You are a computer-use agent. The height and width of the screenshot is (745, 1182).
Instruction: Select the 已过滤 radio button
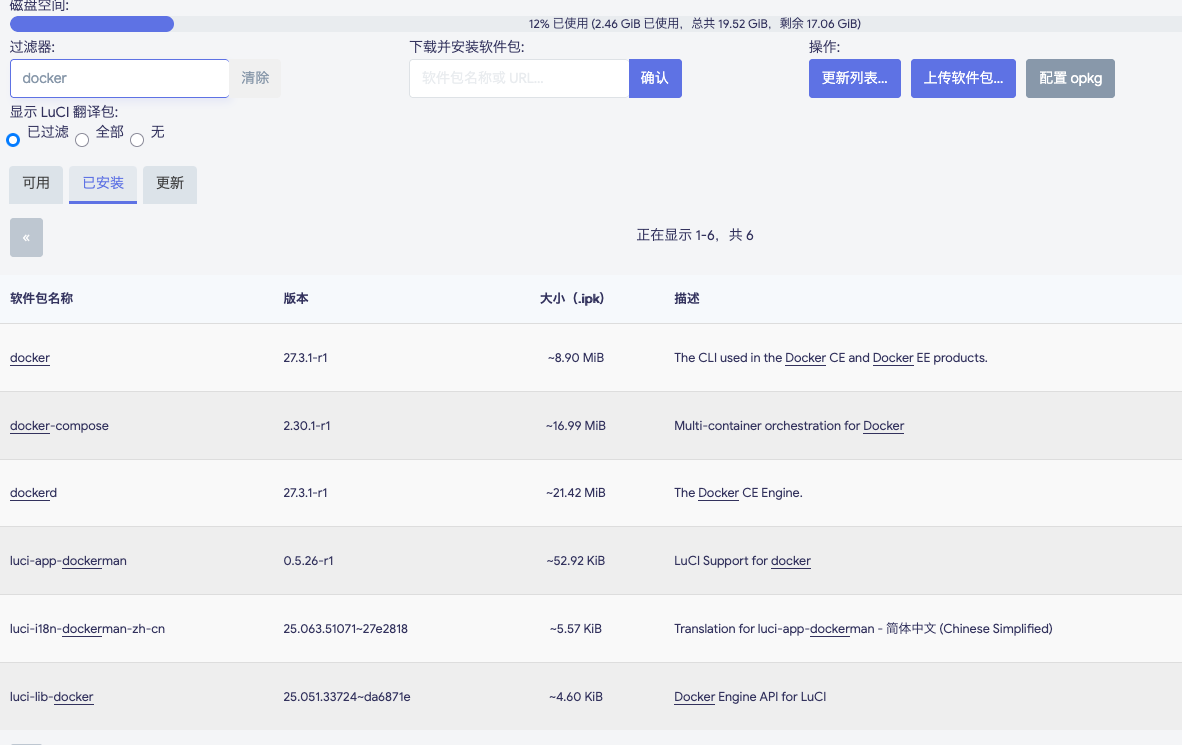pyautogui.click(x=13, y=140)
